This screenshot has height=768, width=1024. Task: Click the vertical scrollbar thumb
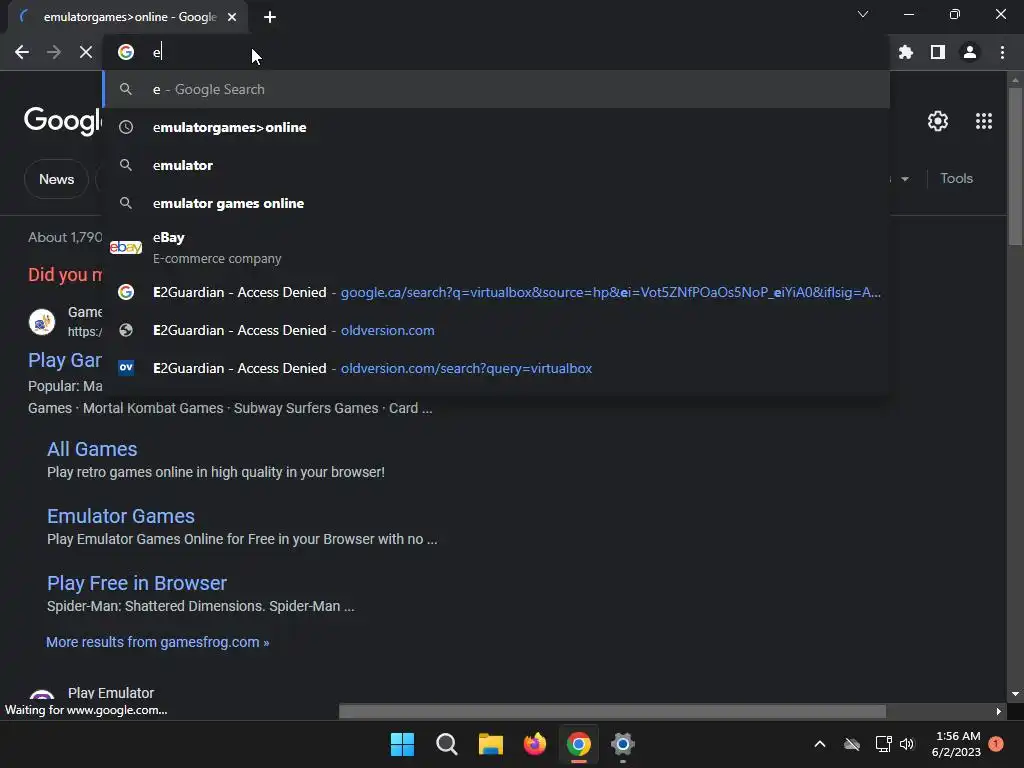[1015, 167]
